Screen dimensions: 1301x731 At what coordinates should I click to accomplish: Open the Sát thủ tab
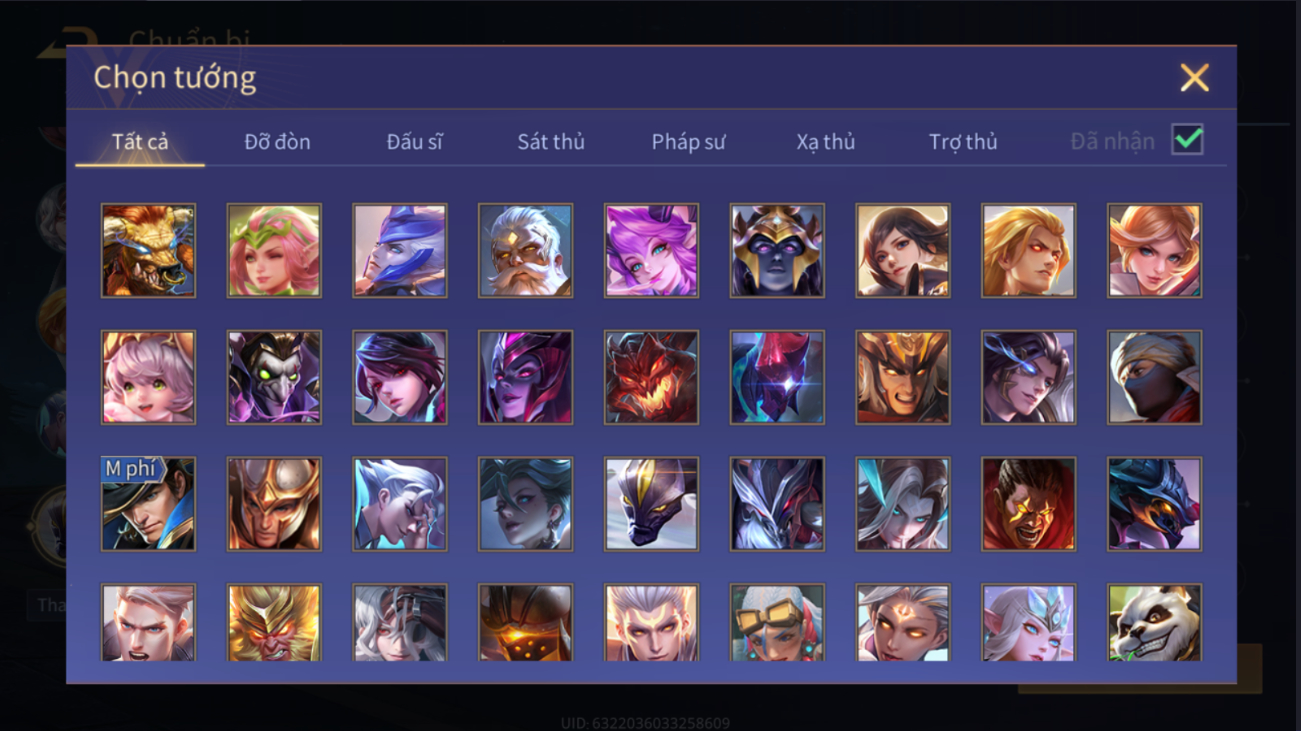click(551, 142)
